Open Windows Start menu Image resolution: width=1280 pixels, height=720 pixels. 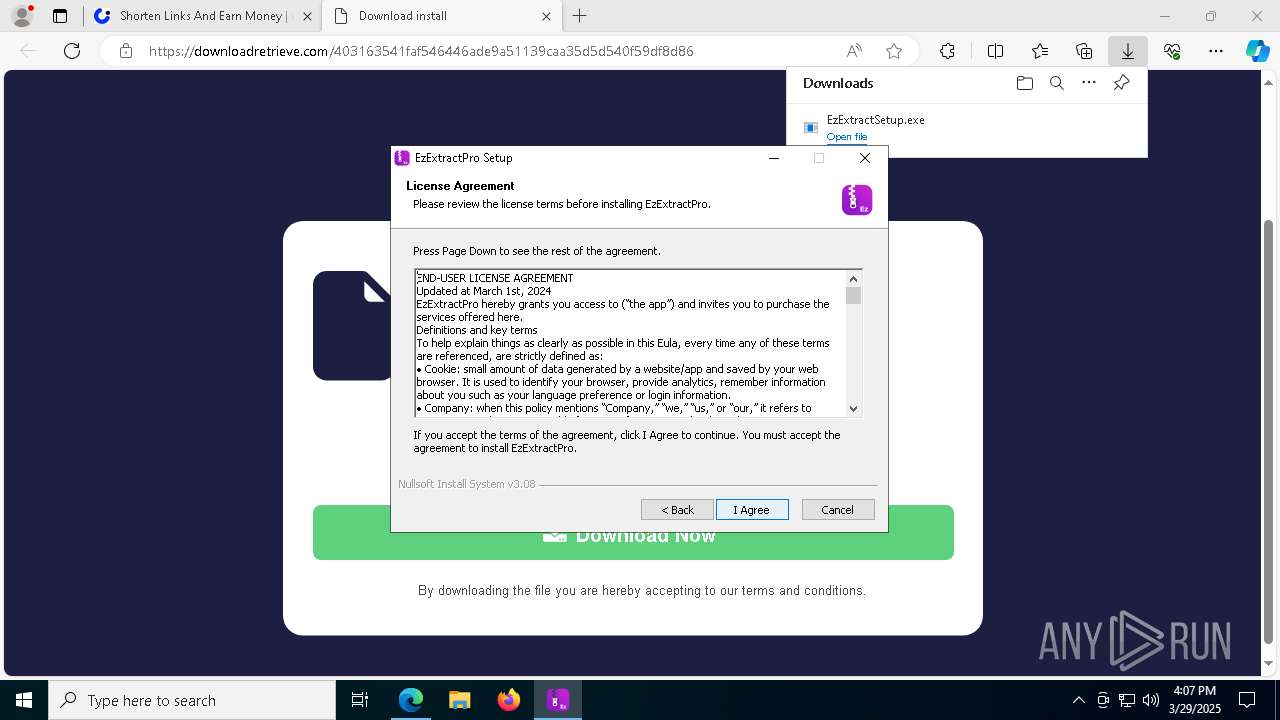click(x=24, y=700)
